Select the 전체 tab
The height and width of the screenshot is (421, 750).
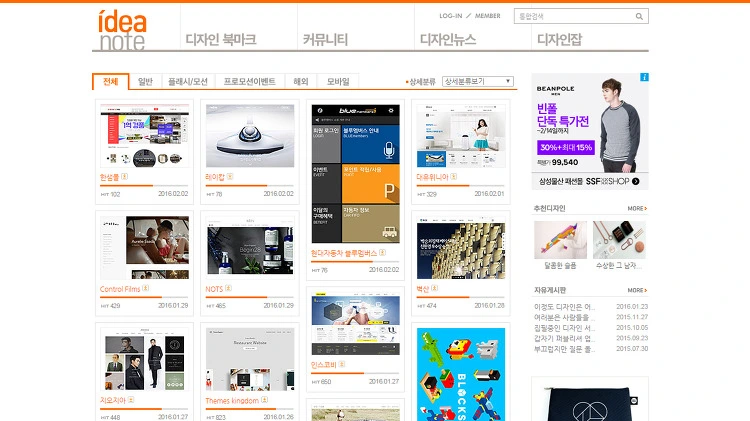point(110,81)
